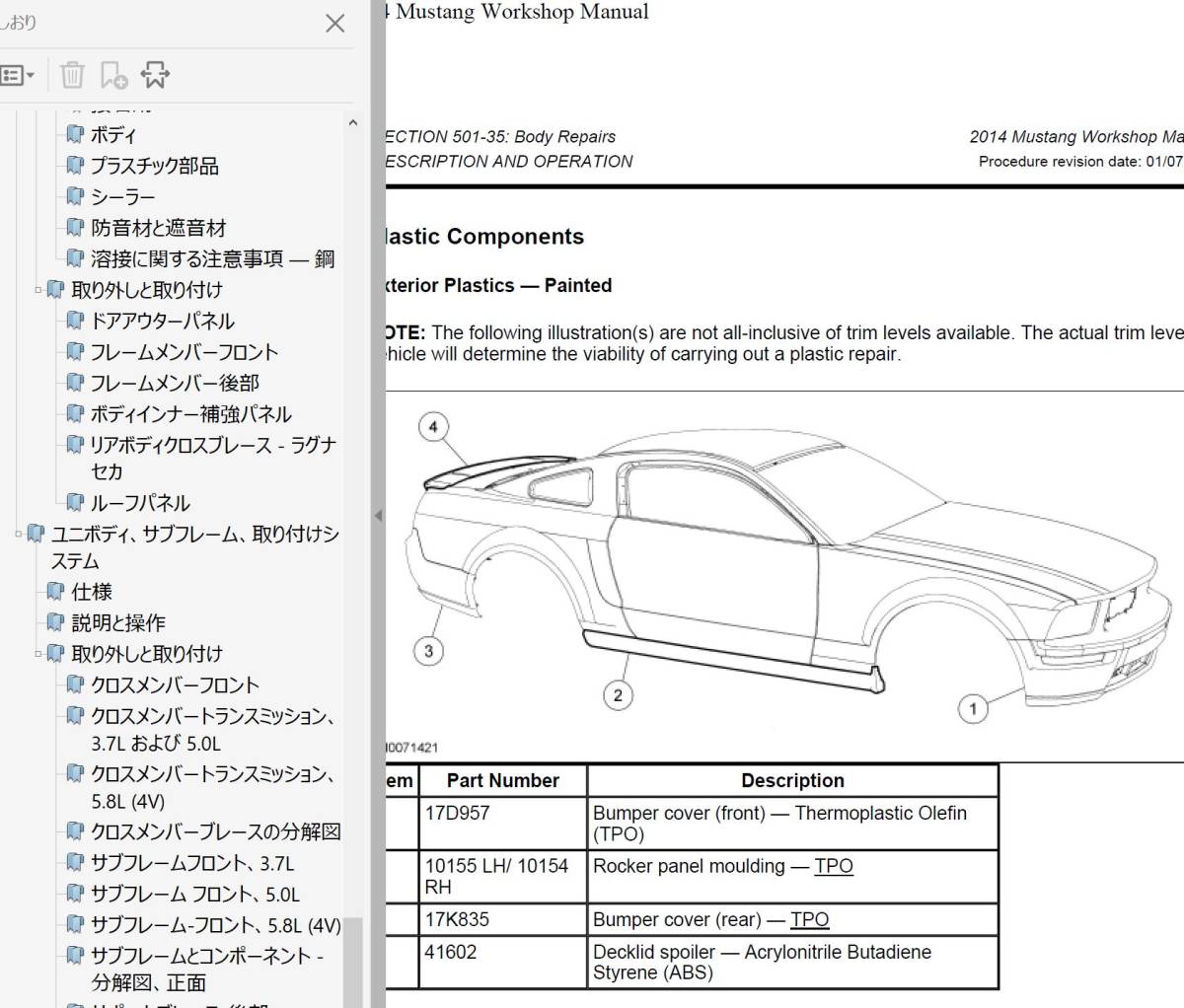Click the bookmark icon beside リアボディクロスブレース

click(x=75, y=445)
